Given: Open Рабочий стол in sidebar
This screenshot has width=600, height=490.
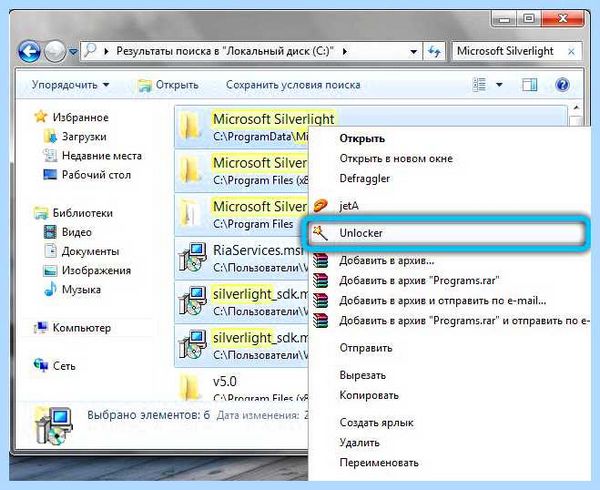Looking at the screenshot, I should (96, 175).
